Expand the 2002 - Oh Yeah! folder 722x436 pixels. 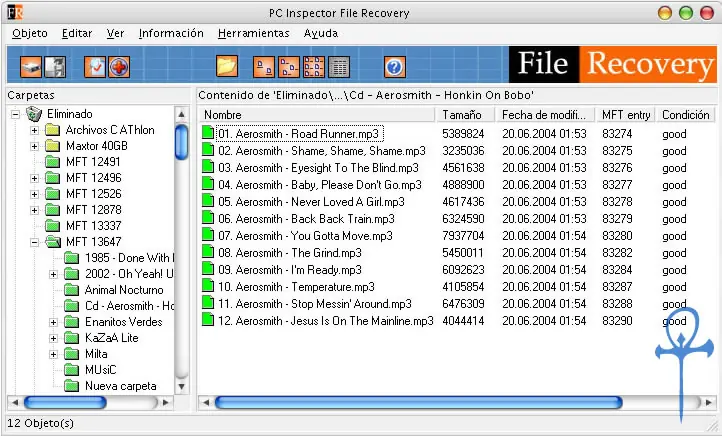pos(53,274)
